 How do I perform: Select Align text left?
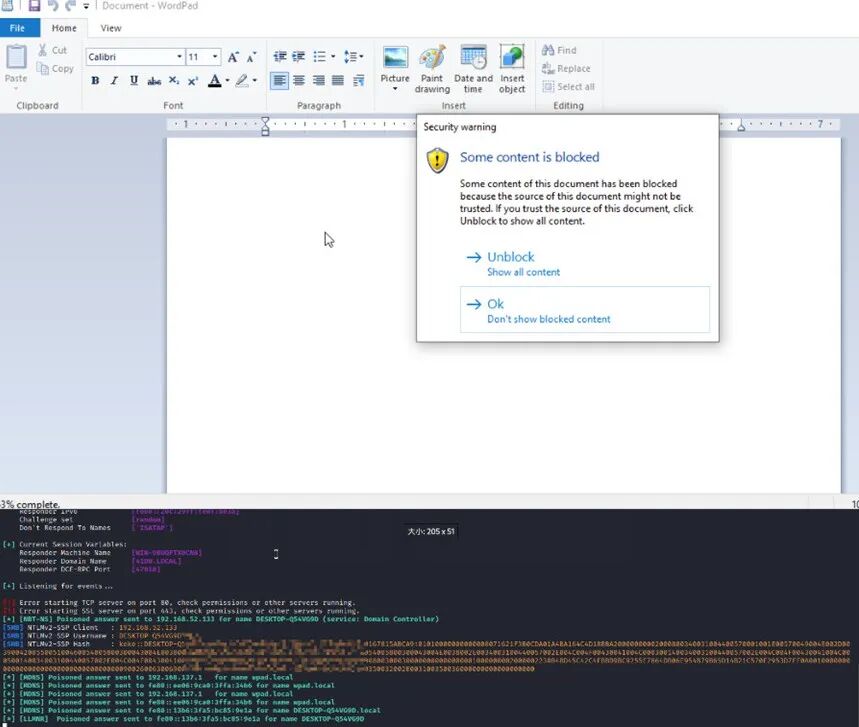pos(279,81)
